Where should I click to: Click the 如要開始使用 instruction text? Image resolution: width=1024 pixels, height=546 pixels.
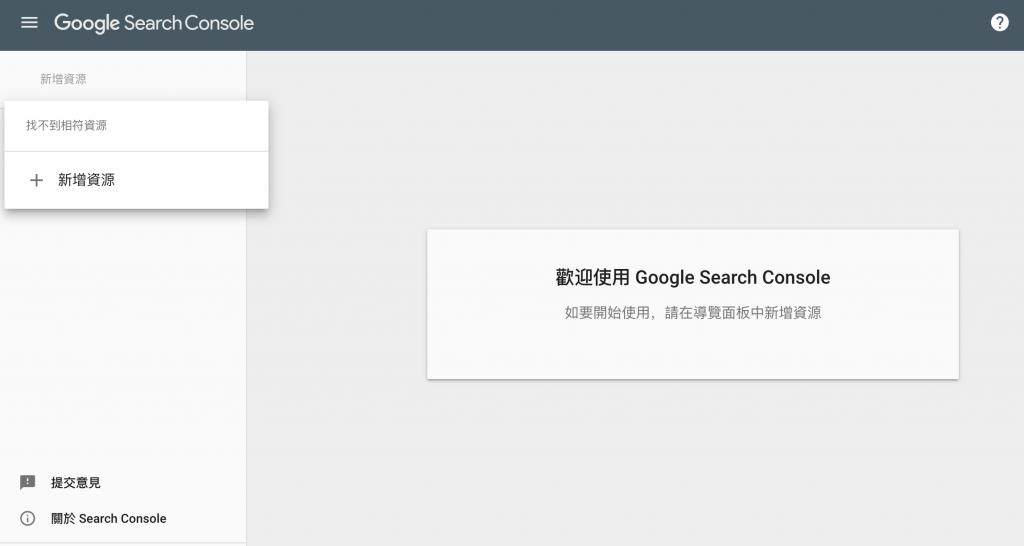click(693, 313)
